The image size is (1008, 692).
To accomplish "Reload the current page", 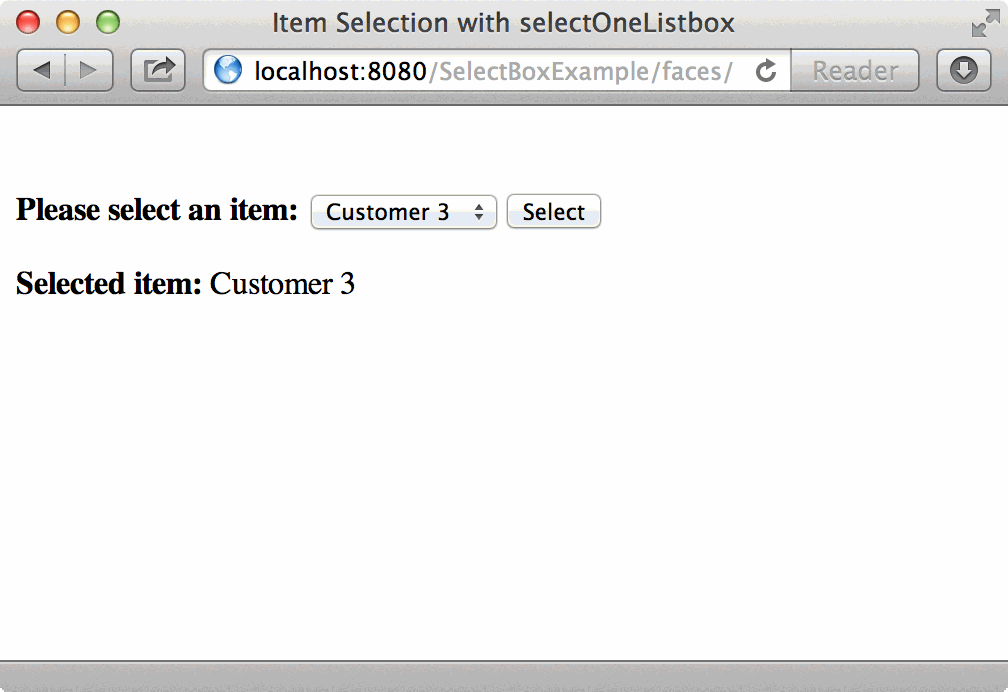I will click(767, 70).
